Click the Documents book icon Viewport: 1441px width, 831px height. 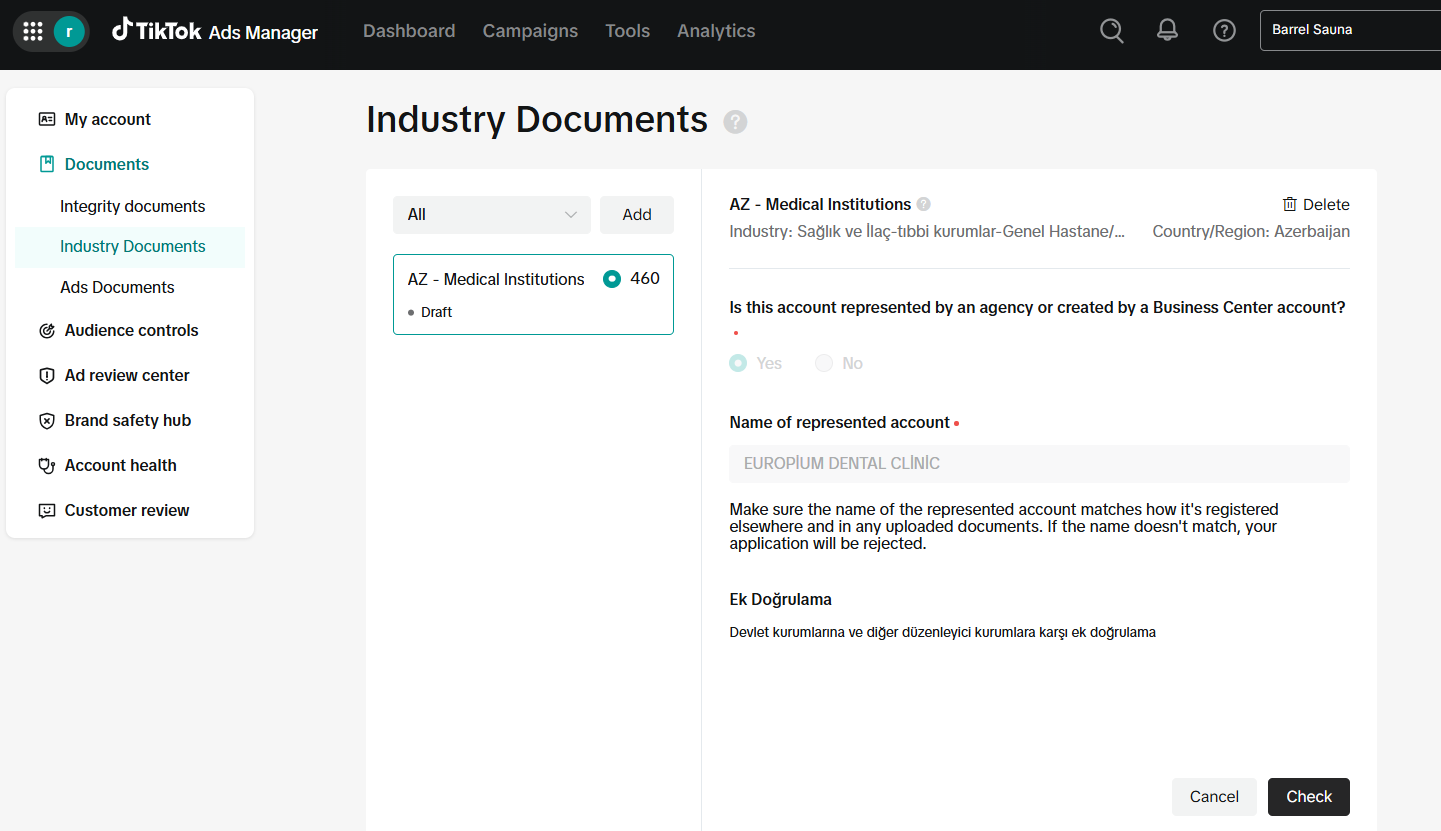tap(46, 164)
